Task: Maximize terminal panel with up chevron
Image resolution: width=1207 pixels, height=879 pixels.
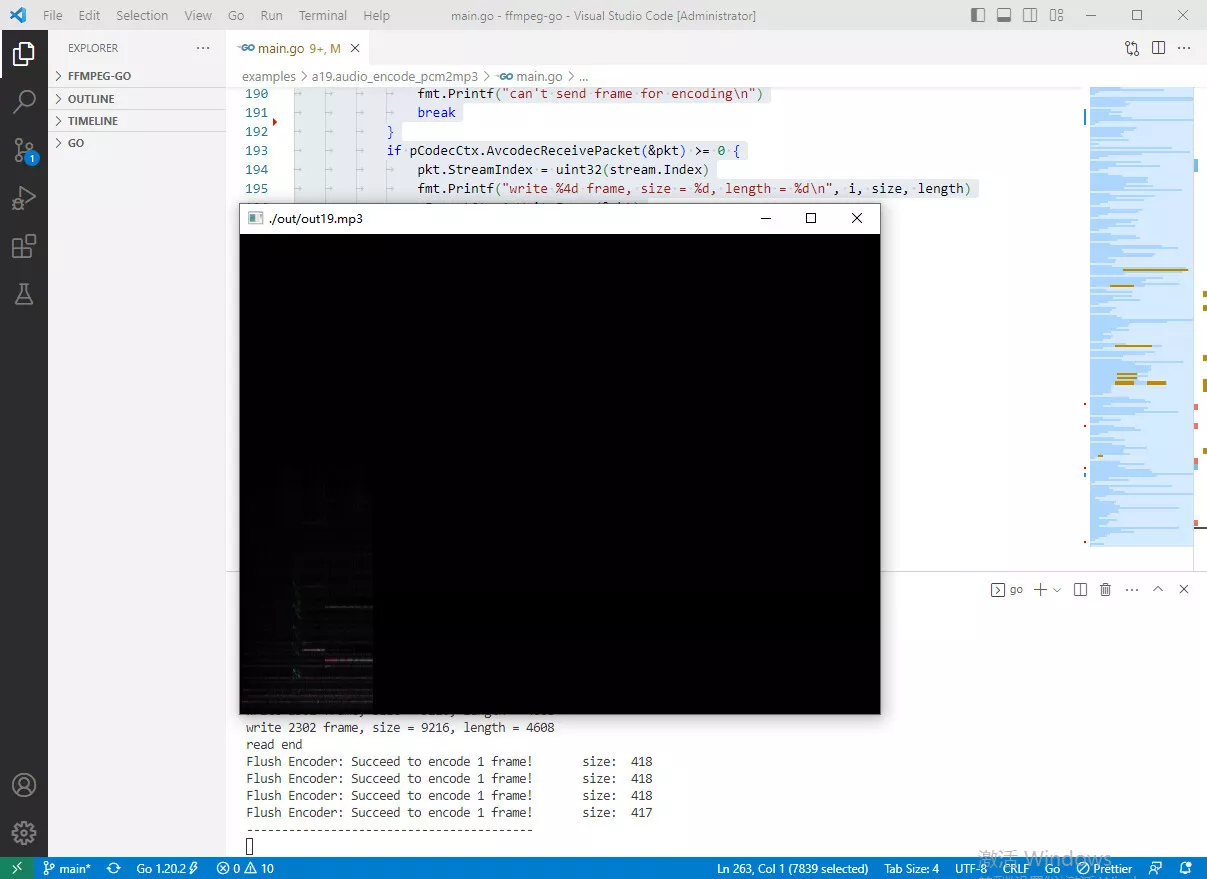Action: pos(1158,590)
